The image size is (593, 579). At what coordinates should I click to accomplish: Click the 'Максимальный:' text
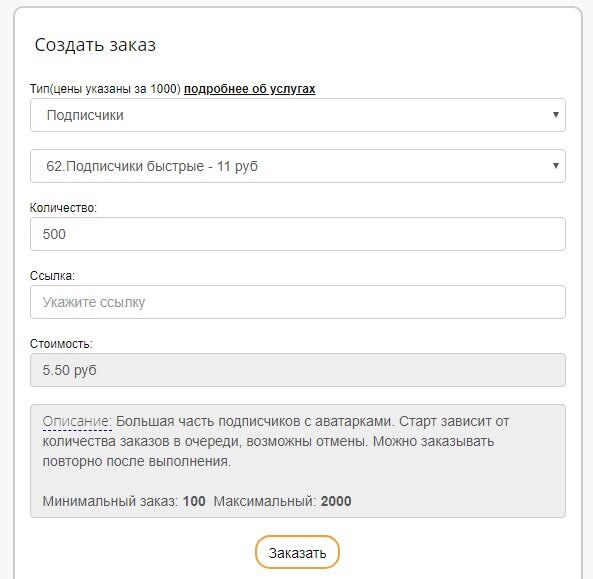tap(265, 501)
